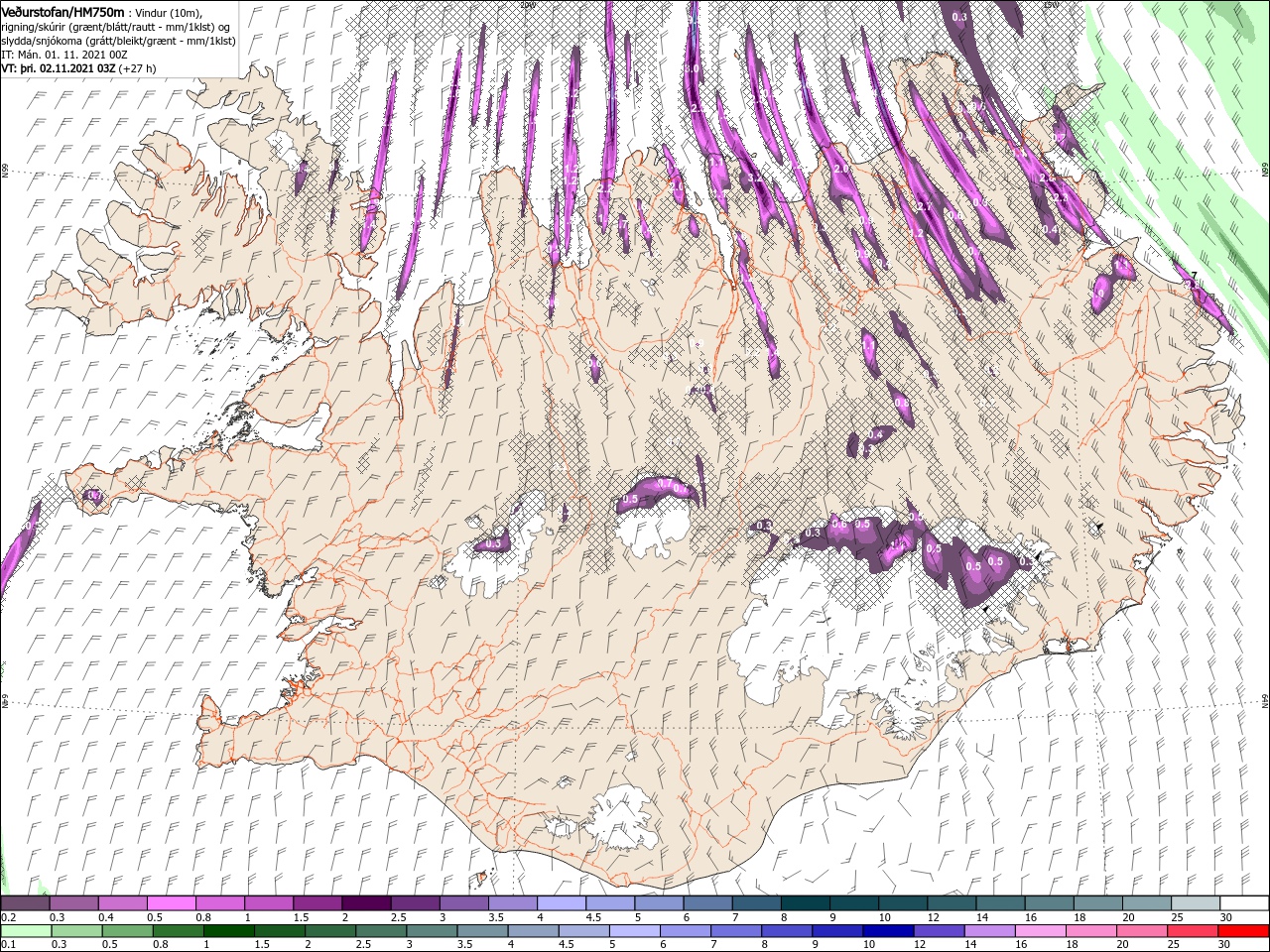
Task: Select the white 30 swatch in upper legend
Action: tap(1243, 903)
